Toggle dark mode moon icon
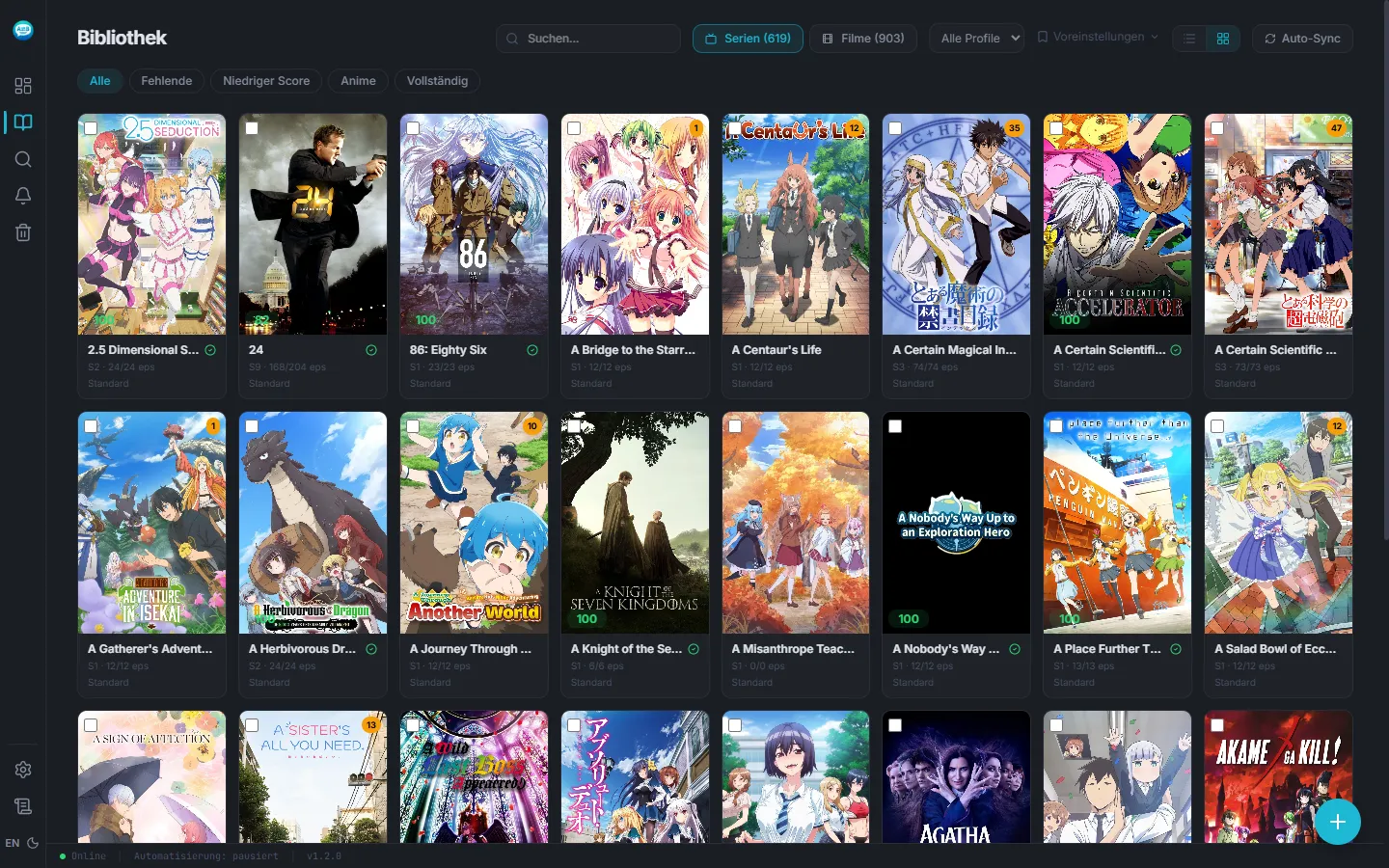 33,843
